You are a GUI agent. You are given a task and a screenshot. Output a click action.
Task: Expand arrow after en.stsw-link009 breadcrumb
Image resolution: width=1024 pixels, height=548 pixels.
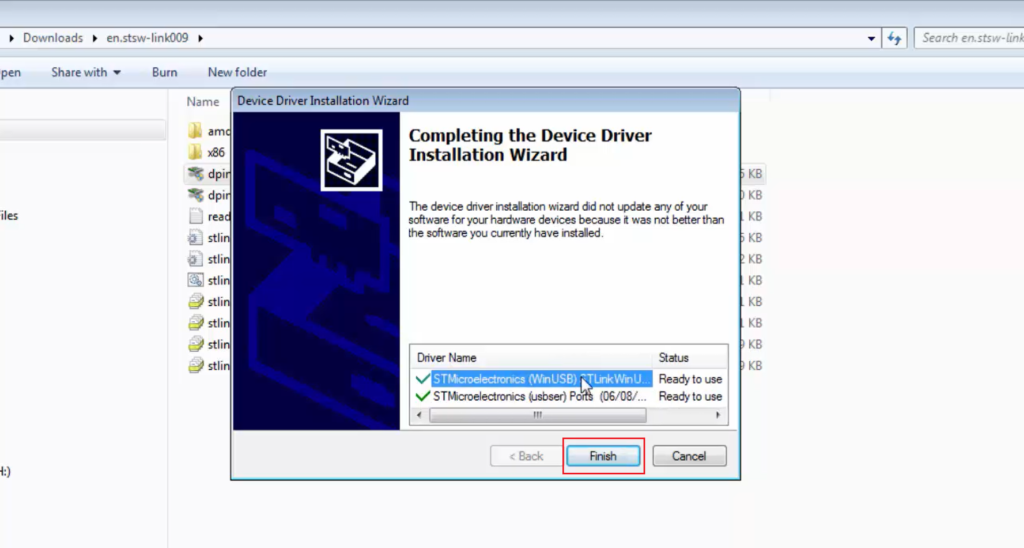[x=200, y=38]
